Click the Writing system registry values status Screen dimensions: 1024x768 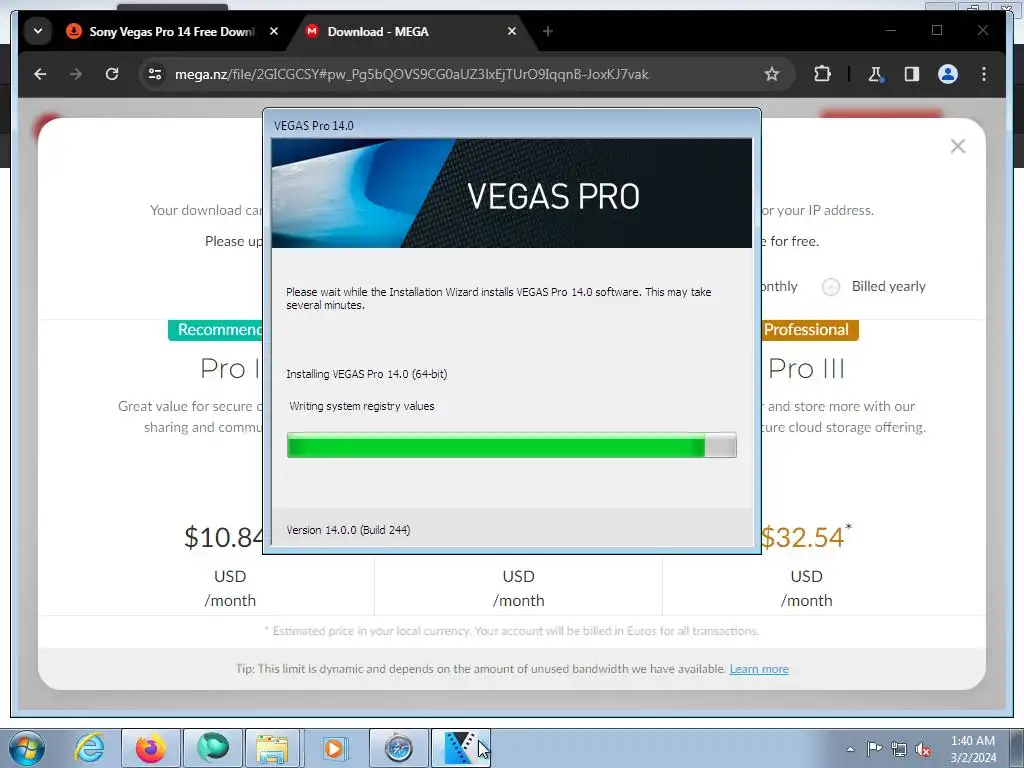pos(362,406)
